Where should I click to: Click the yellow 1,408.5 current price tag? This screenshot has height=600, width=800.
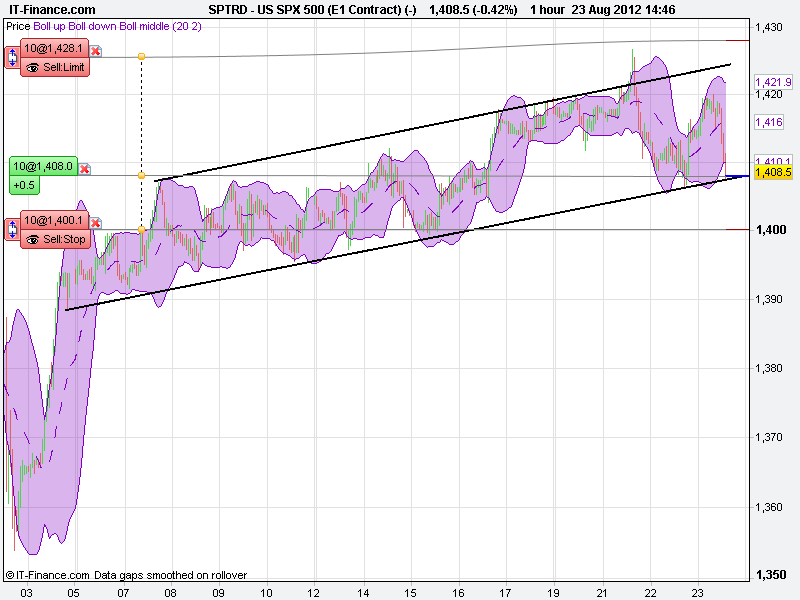(x=773, y=172)
